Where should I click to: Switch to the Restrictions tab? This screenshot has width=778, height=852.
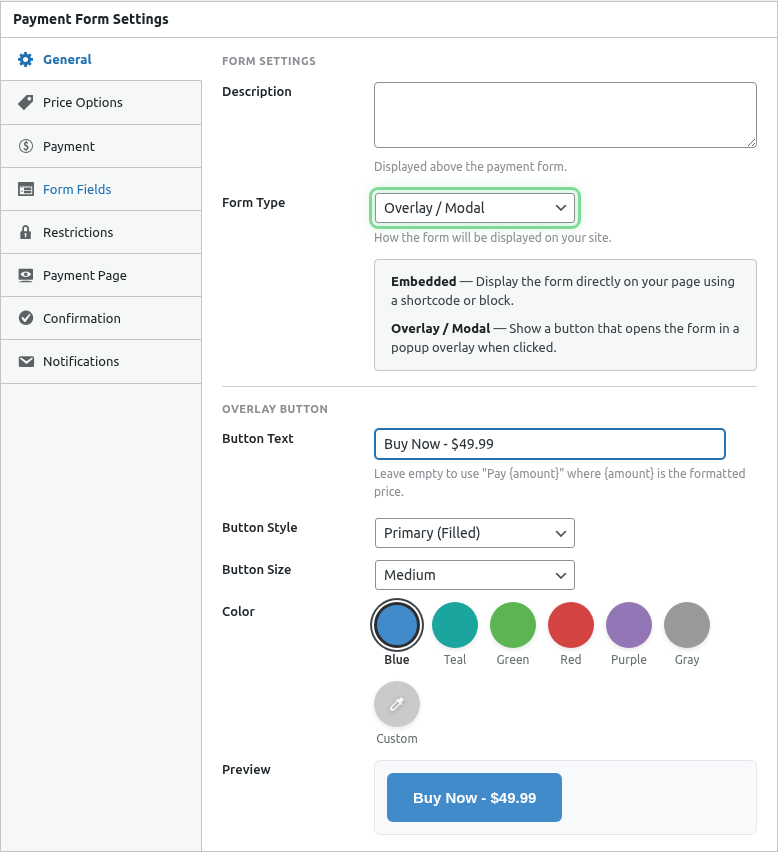[80, 231]
